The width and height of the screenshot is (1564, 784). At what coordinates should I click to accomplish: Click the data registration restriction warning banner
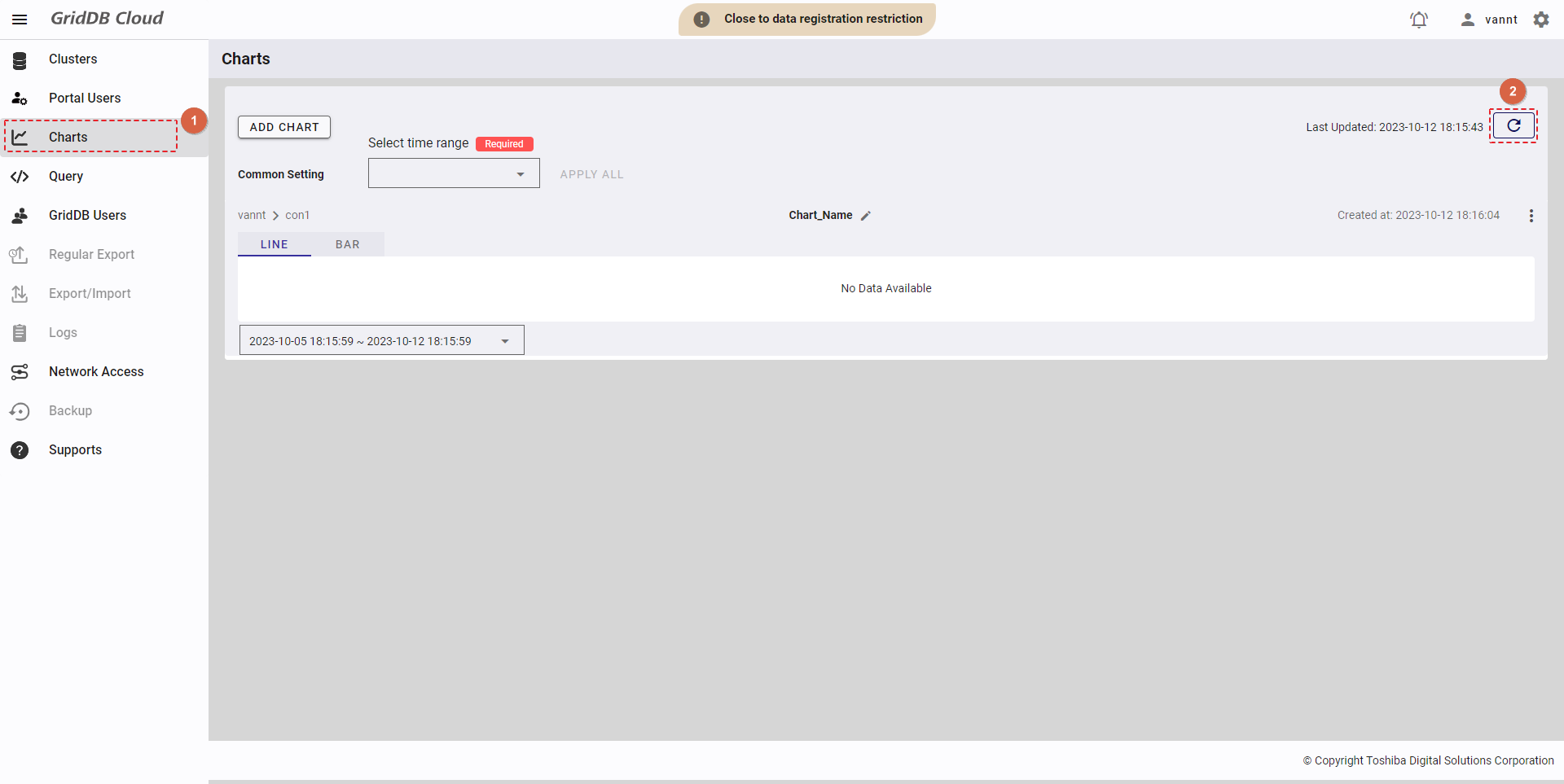pyautogui.click(x=806, y=20)
